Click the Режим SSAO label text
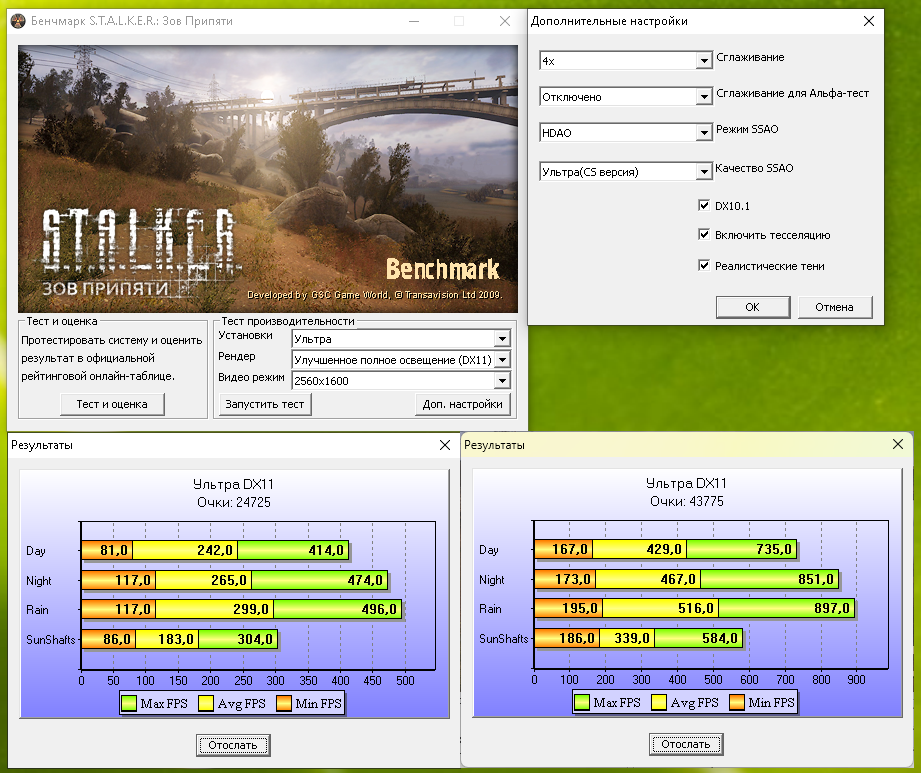The width and height of the screenshot is (921, 773). click(x=747, y=129)
